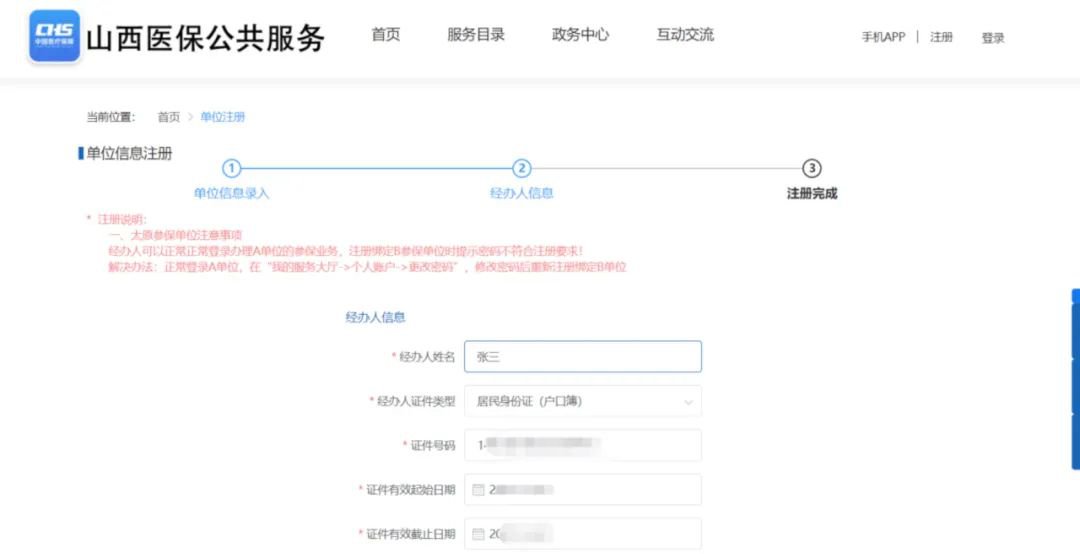Click 首页 in the breadcrumb
This screenshot has width=1080, height=554.
point(169,117)
